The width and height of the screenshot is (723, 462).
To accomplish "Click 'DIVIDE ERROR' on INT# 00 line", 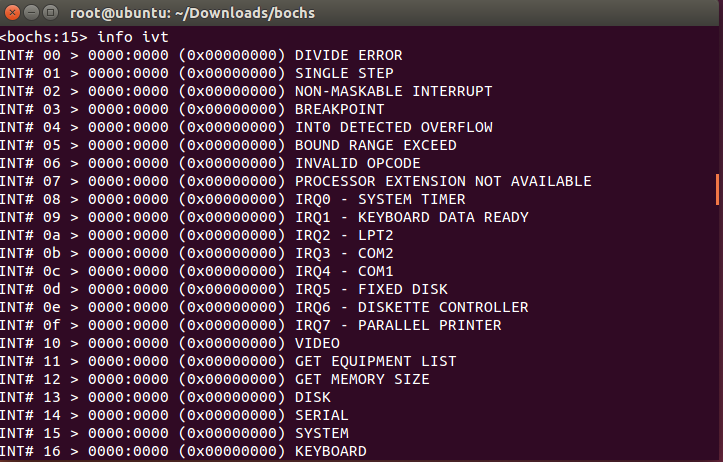I will point(349,55).
